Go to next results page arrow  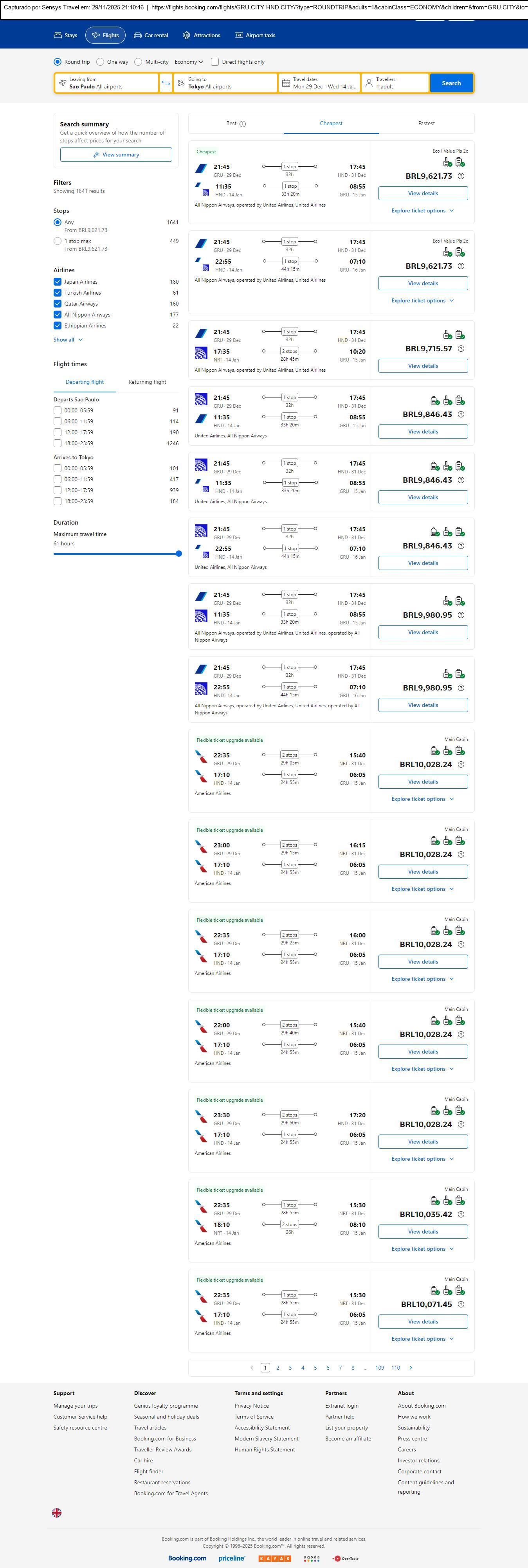pyautogui.click(x=411, y=1367)
